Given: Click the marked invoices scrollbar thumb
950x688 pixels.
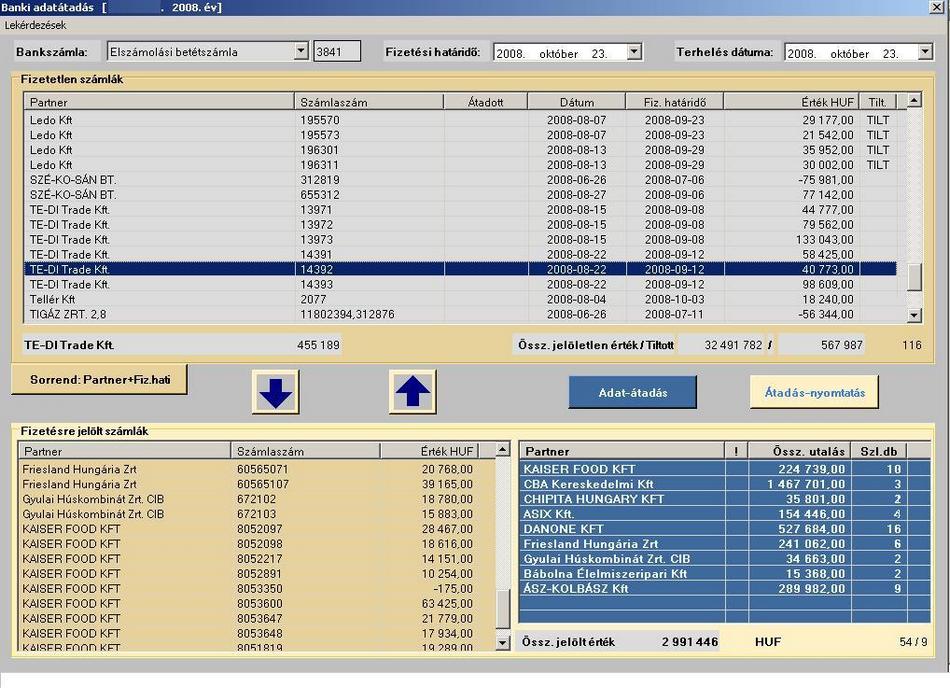Looking at the screenshot, I should coord(503,609).
